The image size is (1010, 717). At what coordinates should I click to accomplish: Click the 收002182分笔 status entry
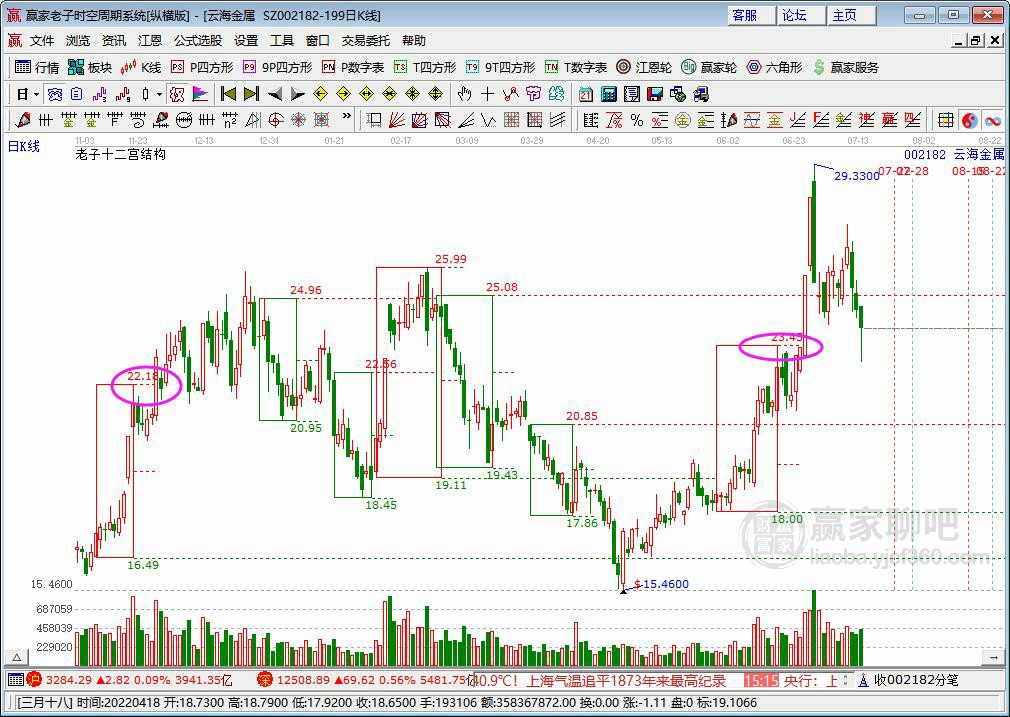click(910, 680)
